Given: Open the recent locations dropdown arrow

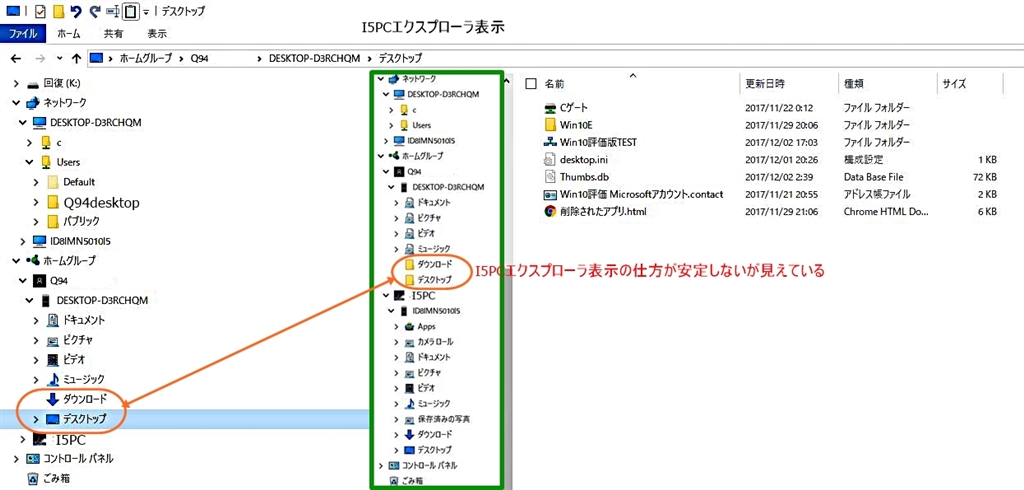Looking at the screenshot, I should (59, 58).
